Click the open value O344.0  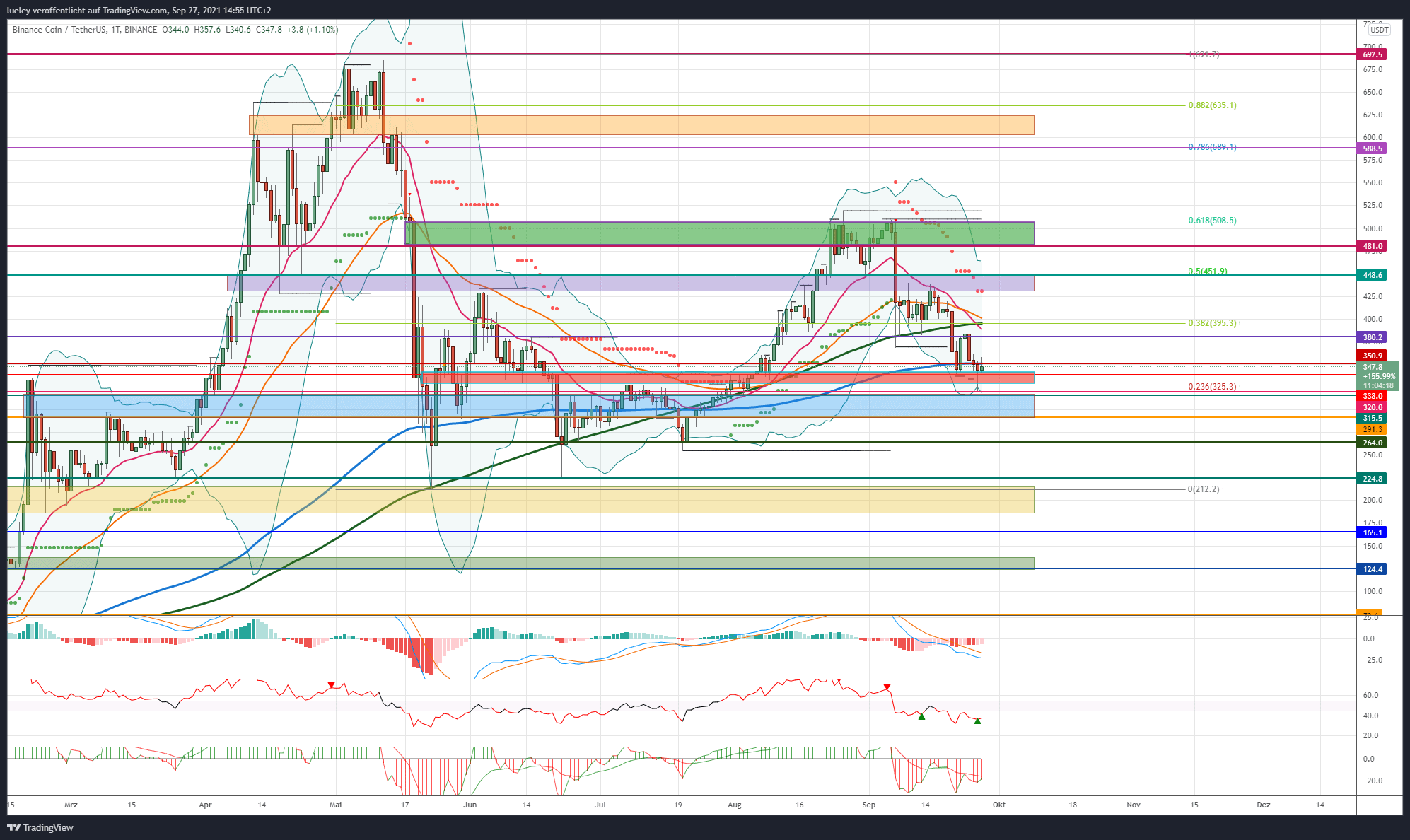176,30
